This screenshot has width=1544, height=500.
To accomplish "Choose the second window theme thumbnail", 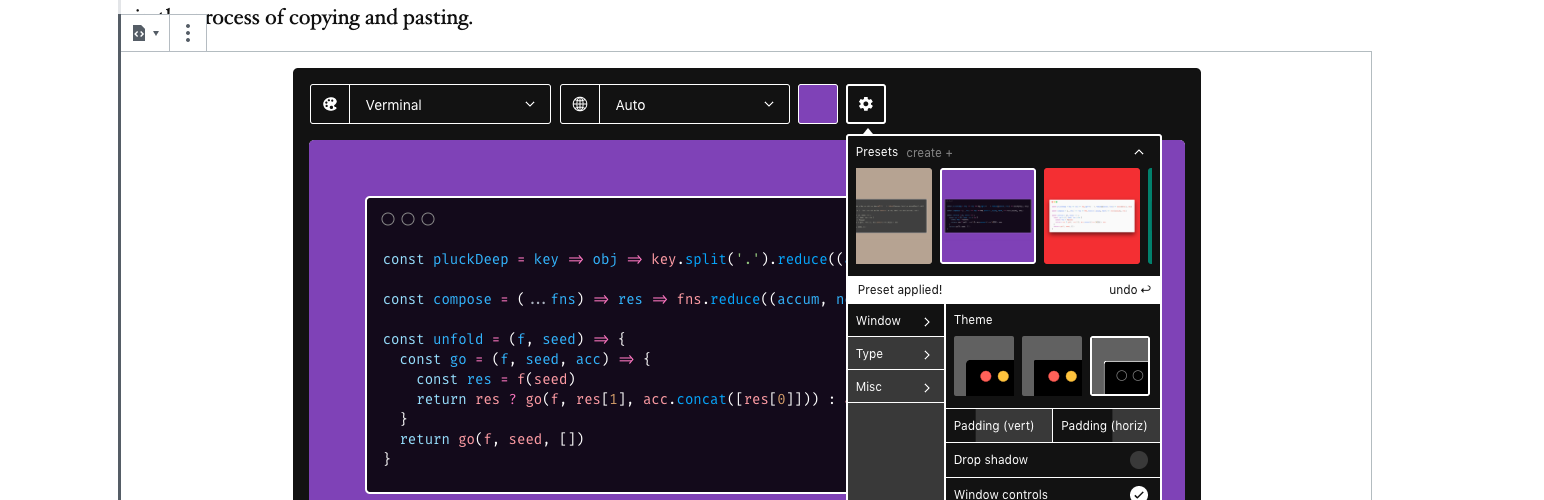I will 1052,366.
